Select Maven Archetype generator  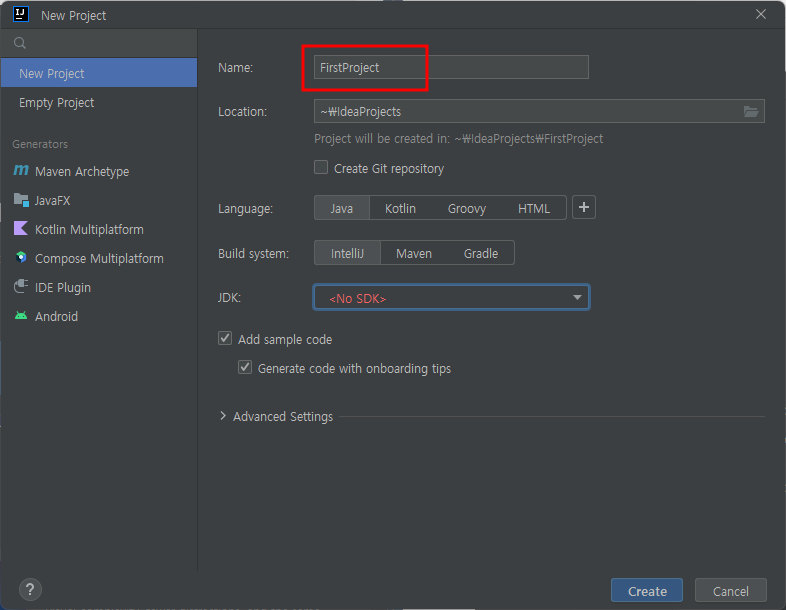click(99, 171)
